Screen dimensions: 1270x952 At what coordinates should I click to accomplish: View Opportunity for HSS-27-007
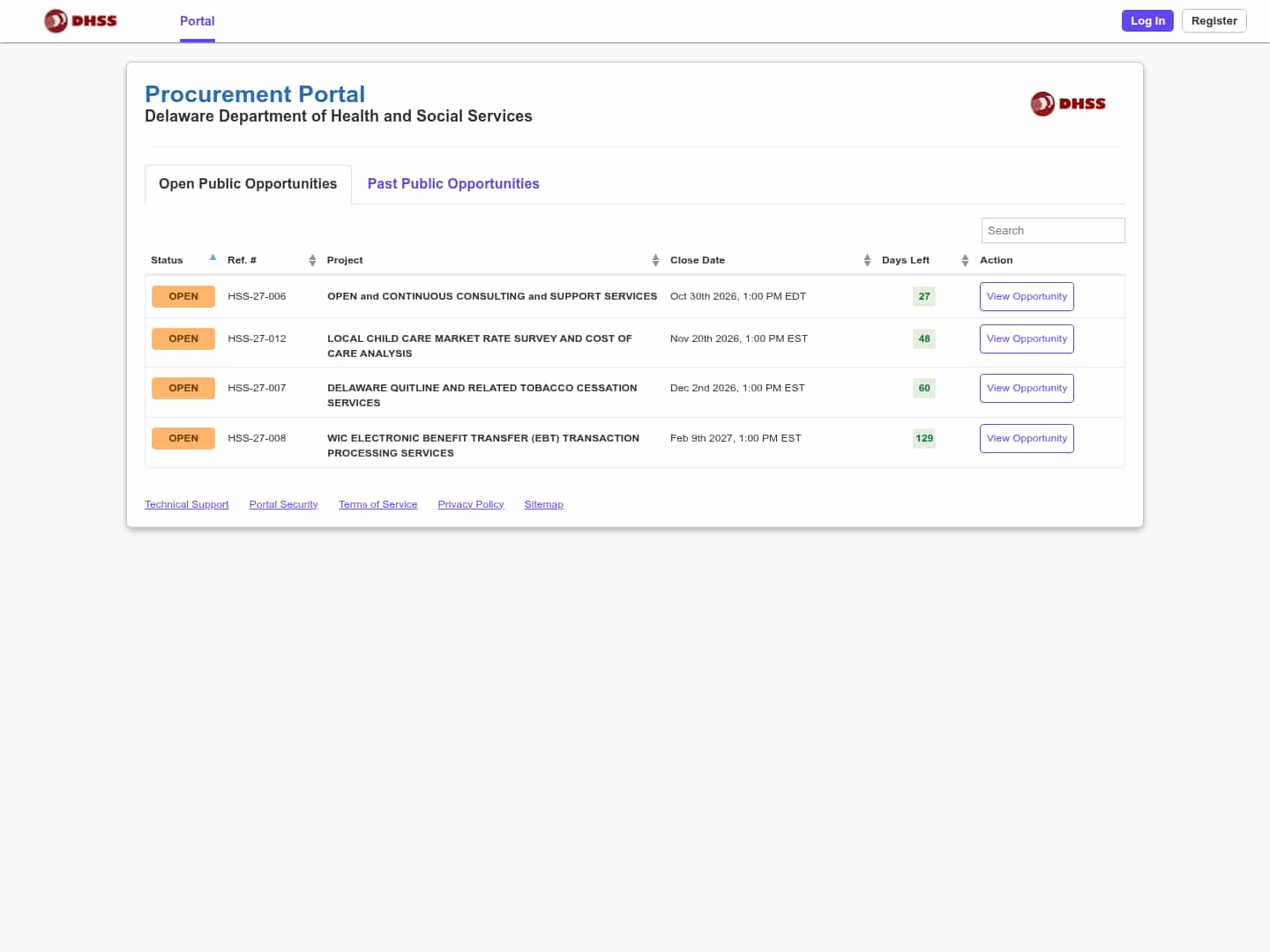click(1027, 388)
